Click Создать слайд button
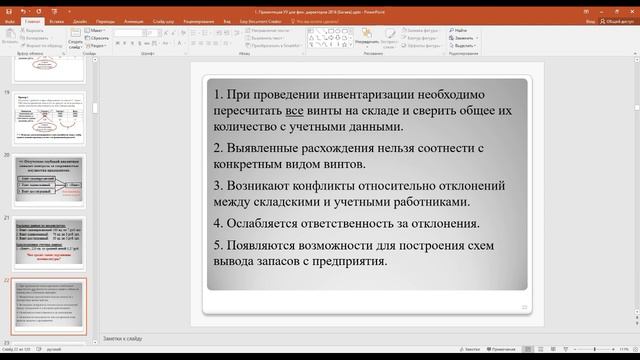The width and height of the screenshot is (640, 360). pos(75,39)
